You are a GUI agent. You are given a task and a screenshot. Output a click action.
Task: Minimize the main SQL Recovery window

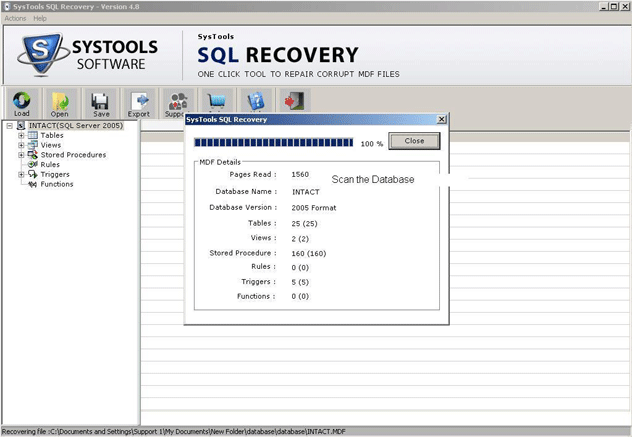603,6
